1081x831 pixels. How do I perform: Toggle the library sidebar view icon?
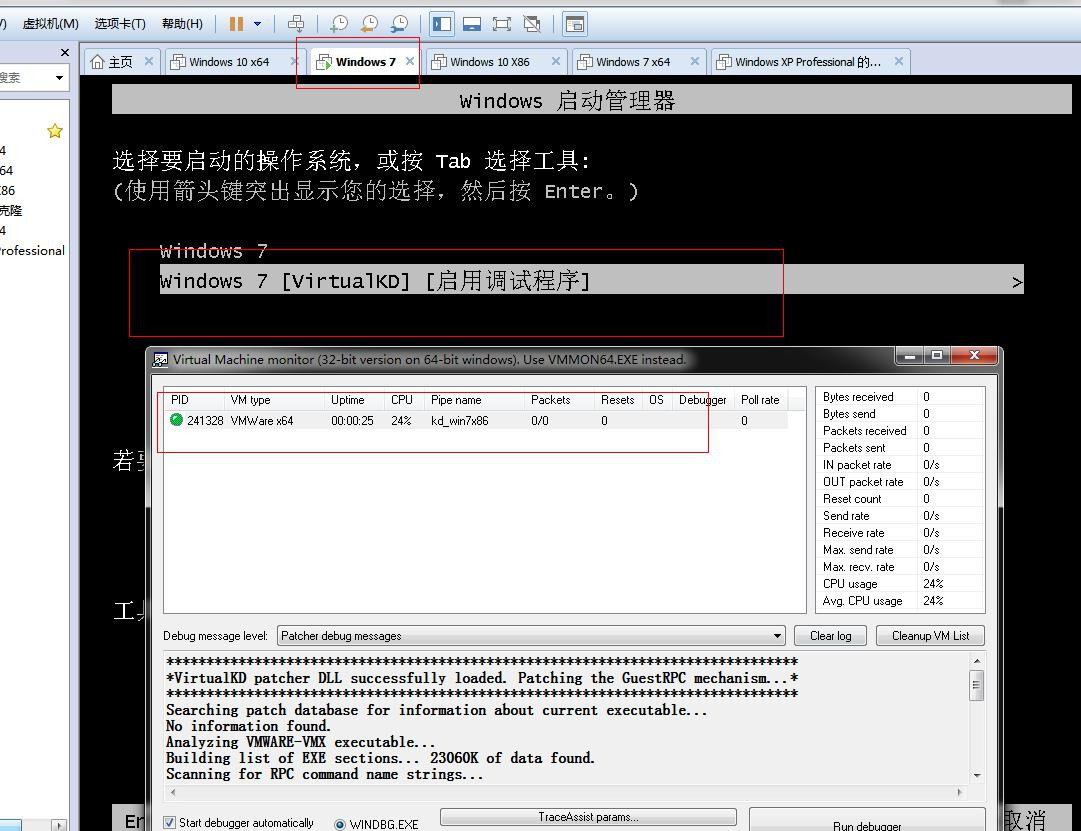441,23
